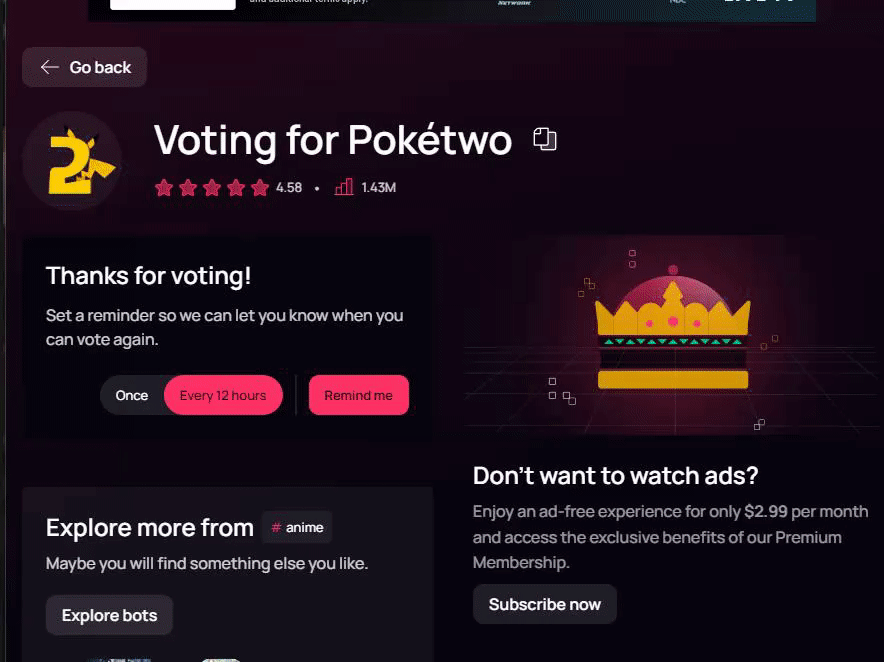The image size is (884, 662).
Task: Click the 4.58 rating value
Action: point(289,188)
